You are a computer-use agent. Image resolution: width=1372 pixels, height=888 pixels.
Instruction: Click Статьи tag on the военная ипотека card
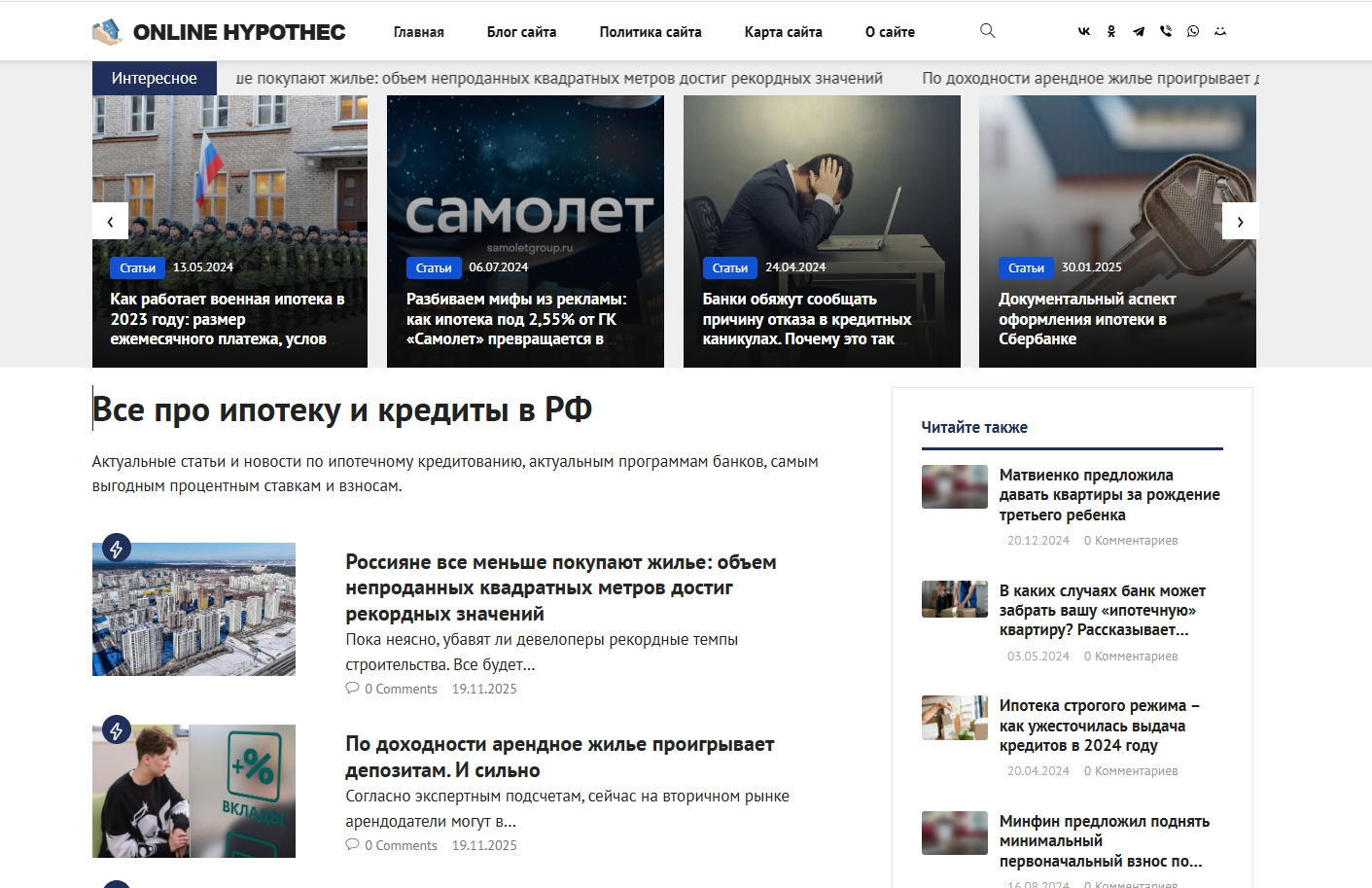coord(137,267)
